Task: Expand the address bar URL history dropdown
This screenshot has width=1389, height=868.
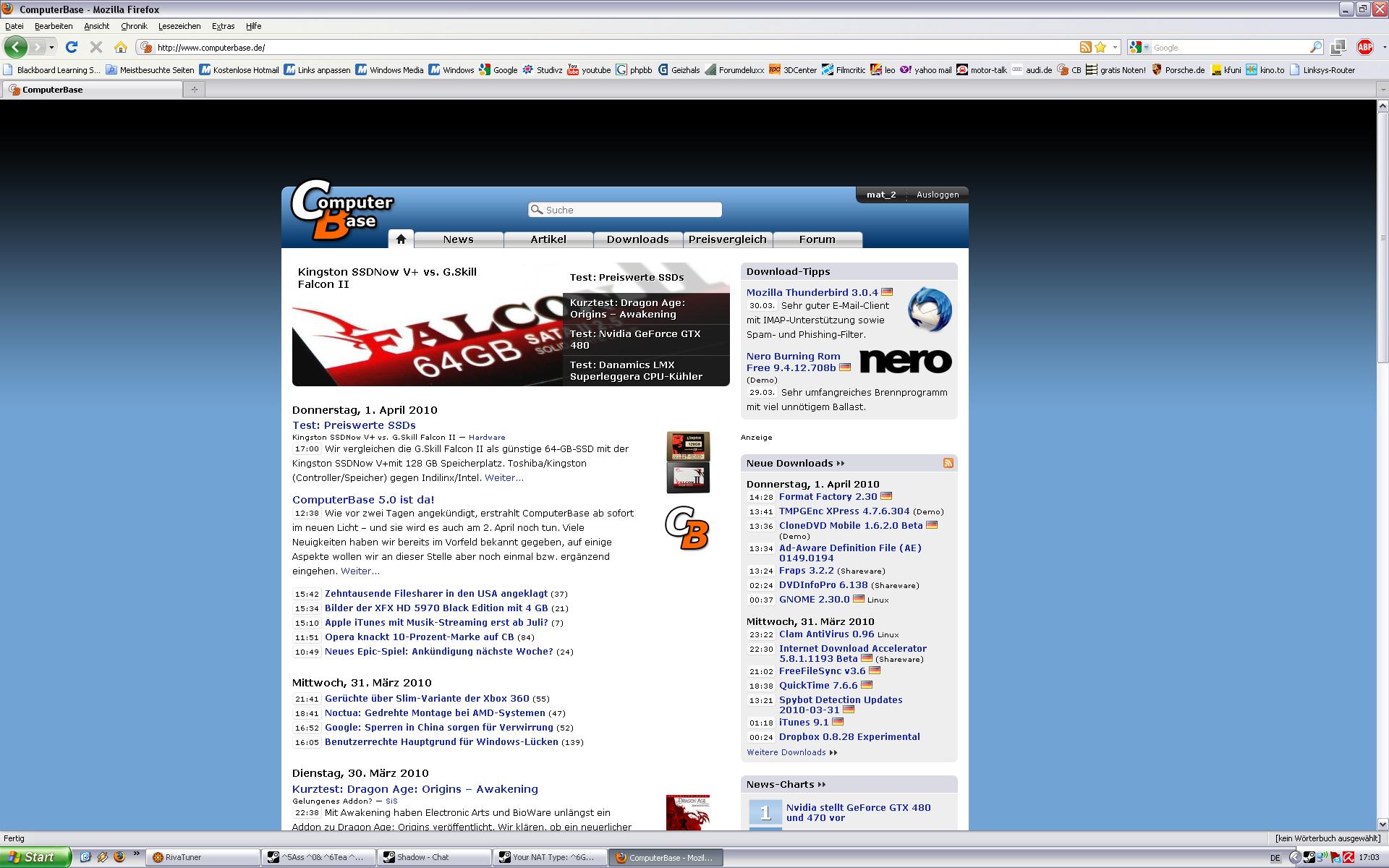Action: coord(1115,47)
